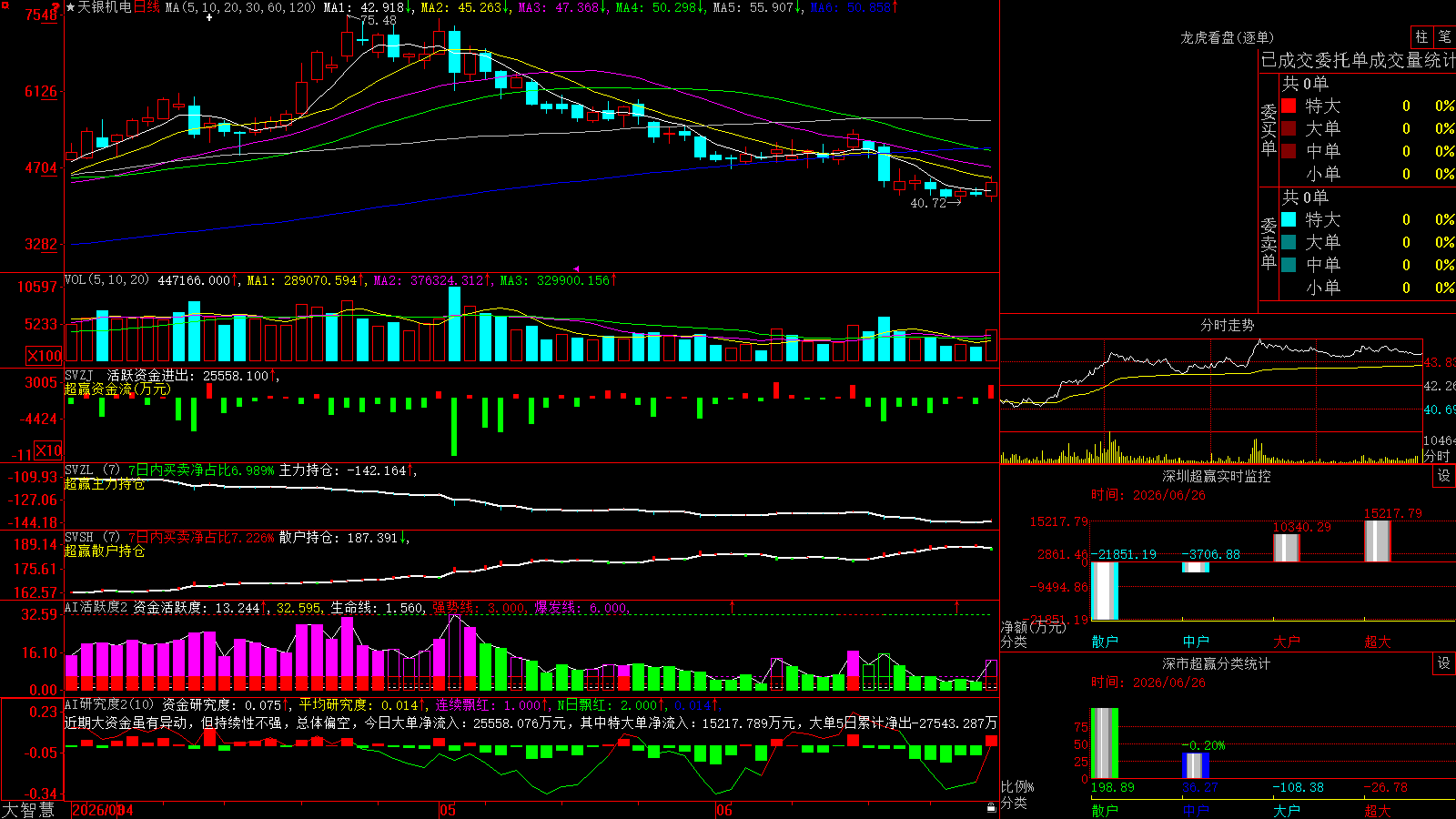Select 散户 category in 深圳超赢实时监控 chart

point(1105,642)
